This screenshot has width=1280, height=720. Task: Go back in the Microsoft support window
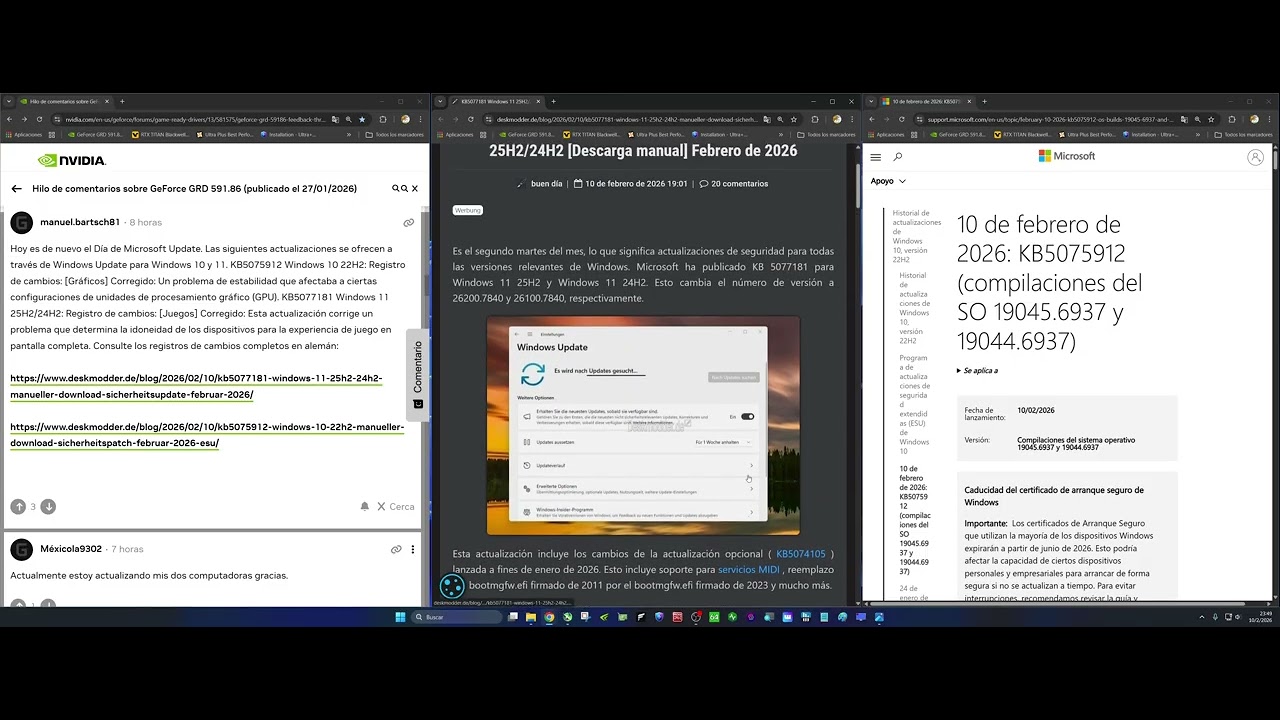(872, 119)
